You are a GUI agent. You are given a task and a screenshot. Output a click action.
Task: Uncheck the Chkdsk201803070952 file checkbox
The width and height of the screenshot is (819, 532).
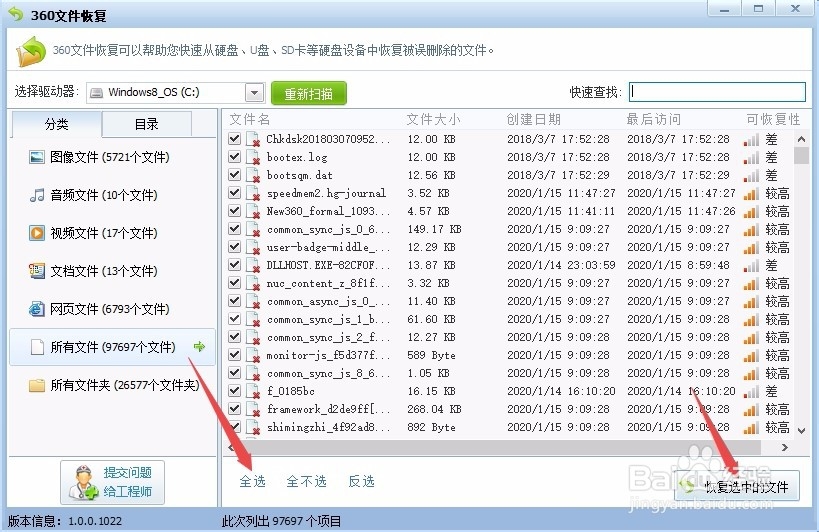point(235,139)
